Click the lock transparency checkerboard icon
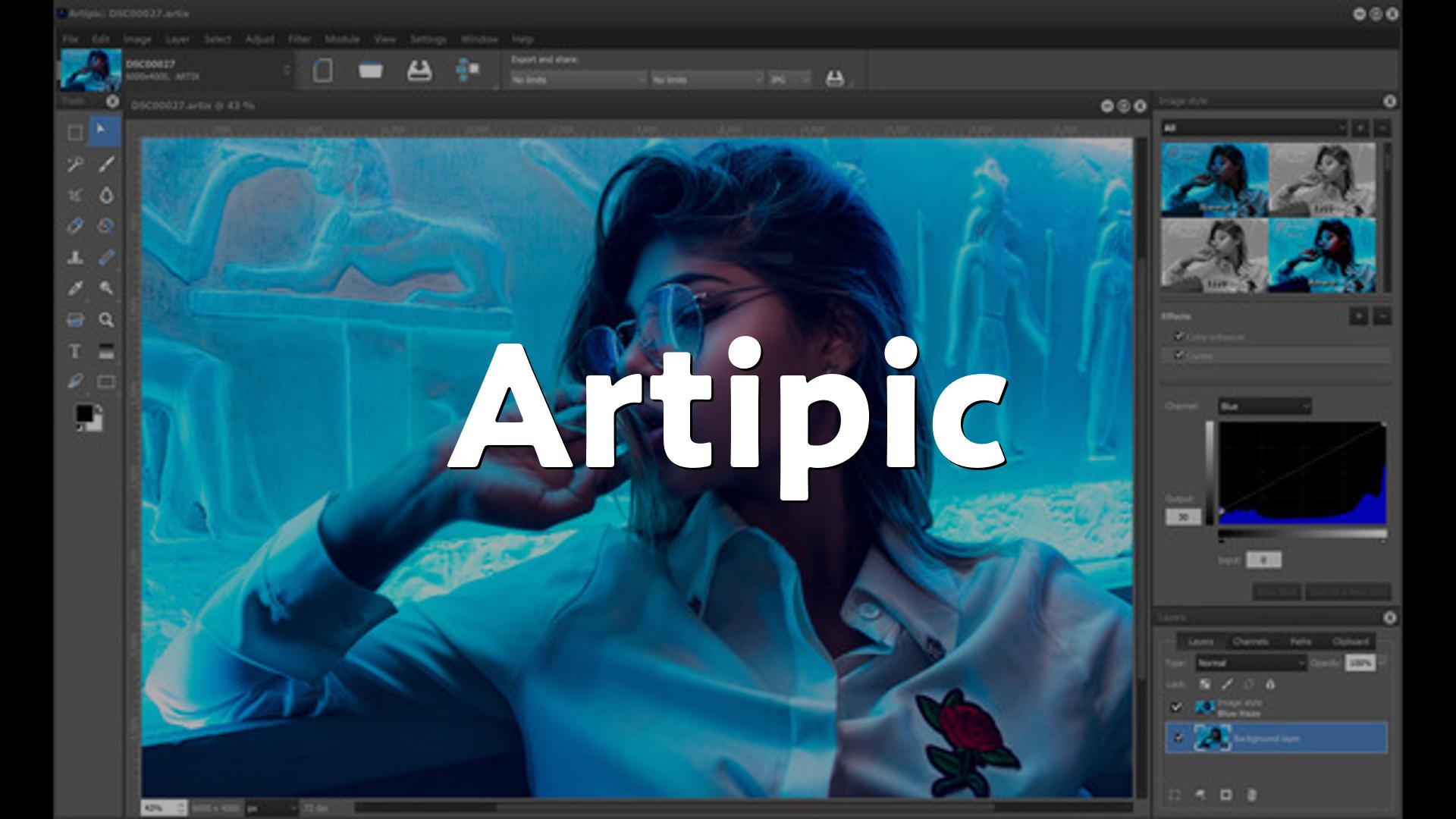Viewport: 1456px width, 819px height. coord(1205,684)
